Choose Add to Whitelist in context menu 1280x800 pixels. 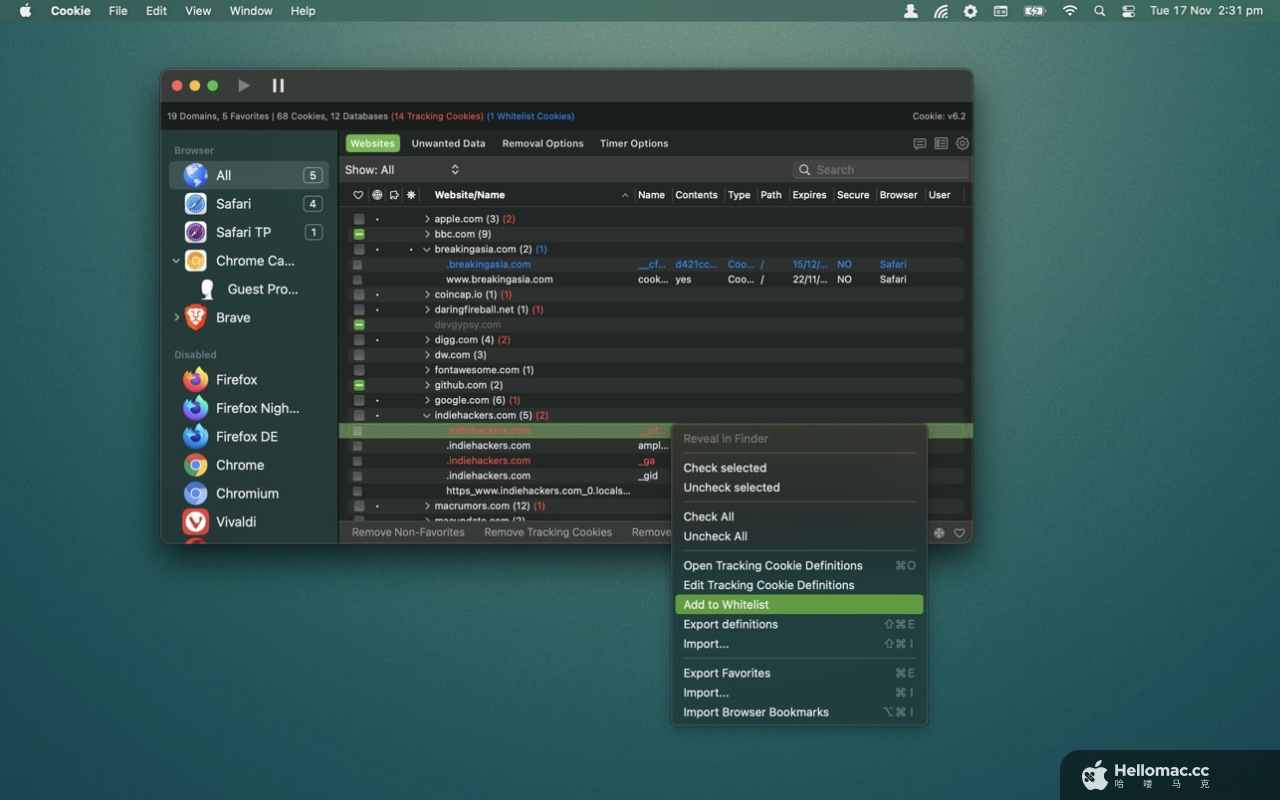coord(799,605)
